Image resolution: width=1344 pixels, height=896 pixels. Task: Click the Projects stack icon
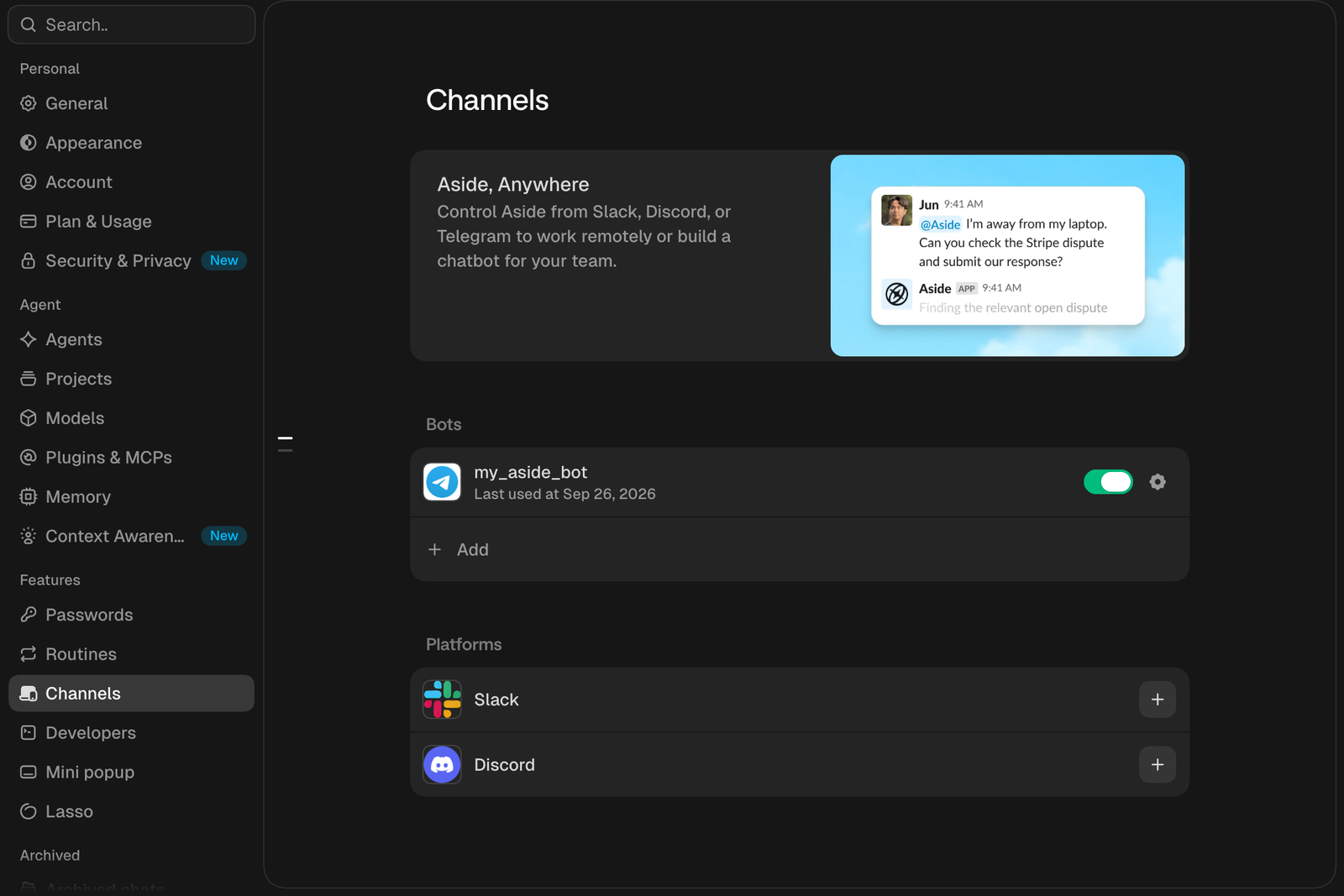[x=29, y=379]
